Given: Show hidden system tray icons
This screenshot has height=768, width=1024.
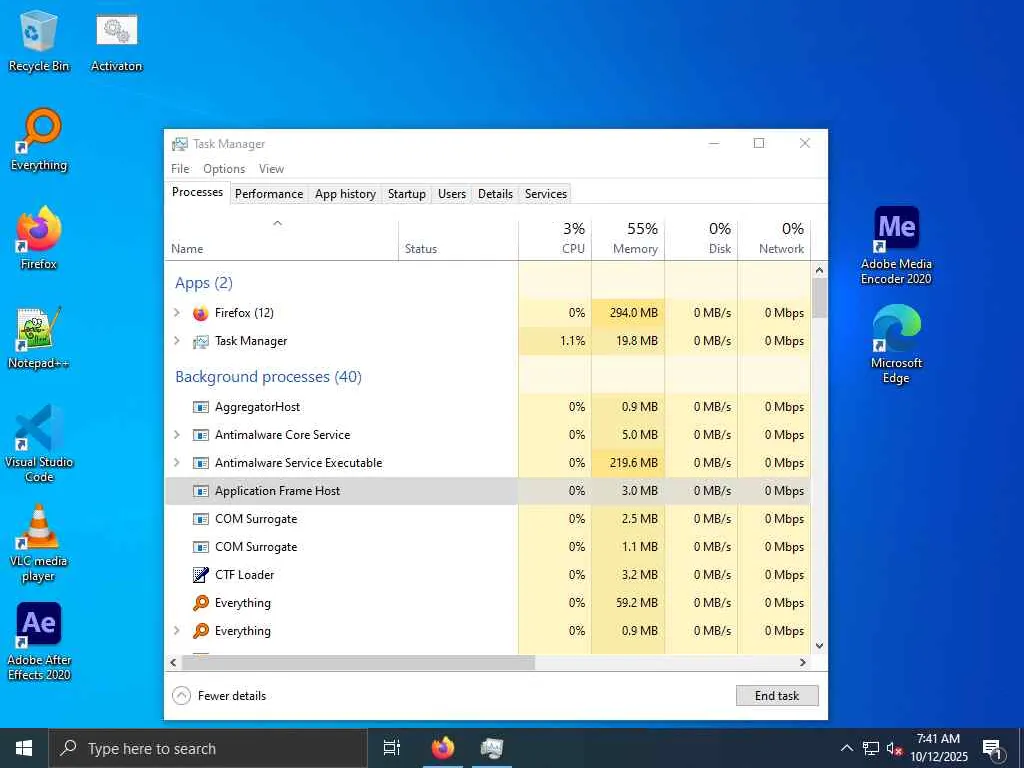Looking at the screenshot, I should (x=846, y=748).
